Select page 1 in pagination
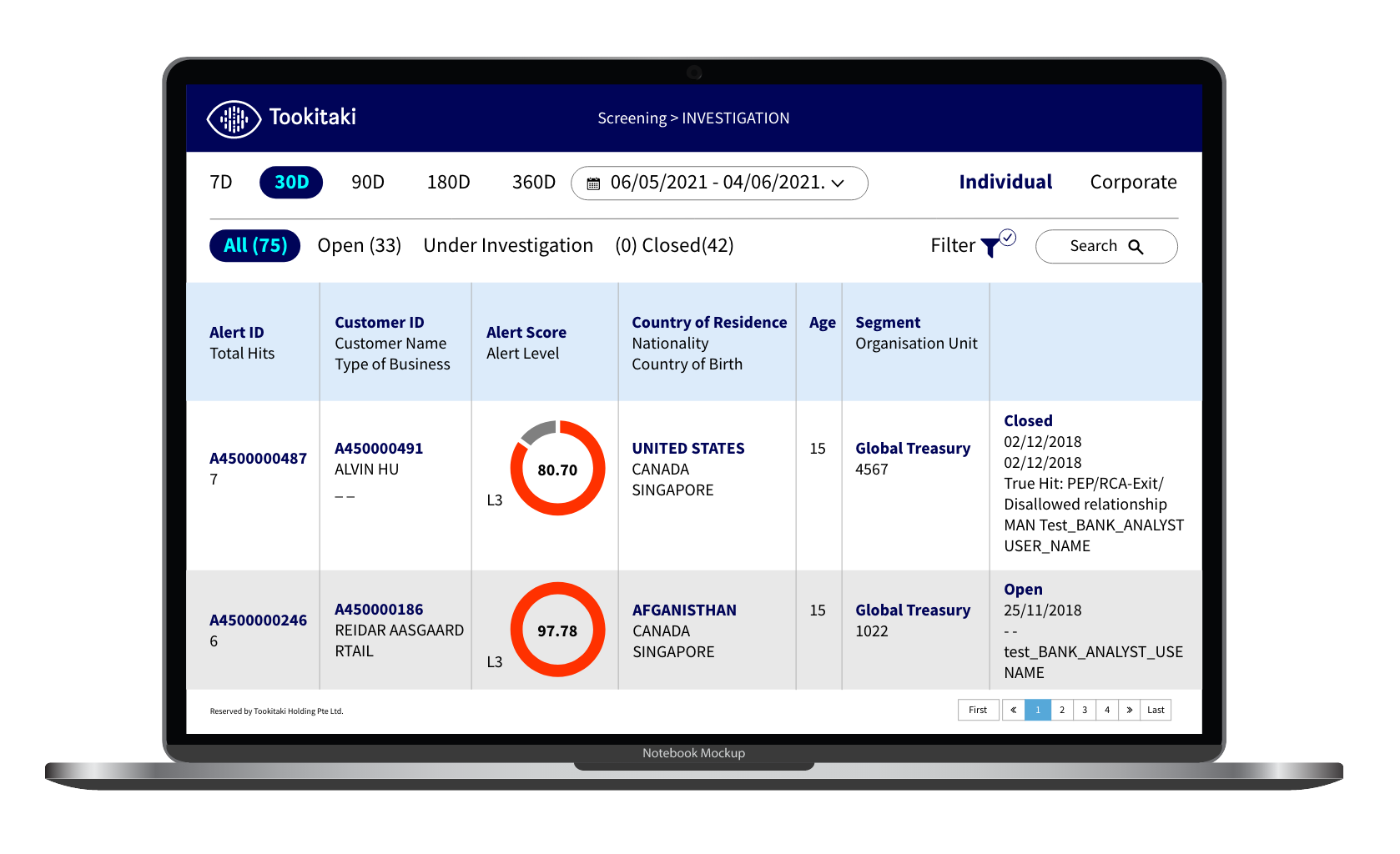1400x854 pixels. [x=1037, y=710]
